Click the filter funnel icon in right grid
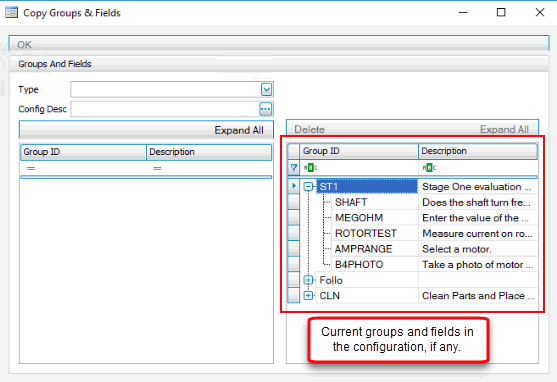Screen dimensions: 557x382 tap(294, 167)
